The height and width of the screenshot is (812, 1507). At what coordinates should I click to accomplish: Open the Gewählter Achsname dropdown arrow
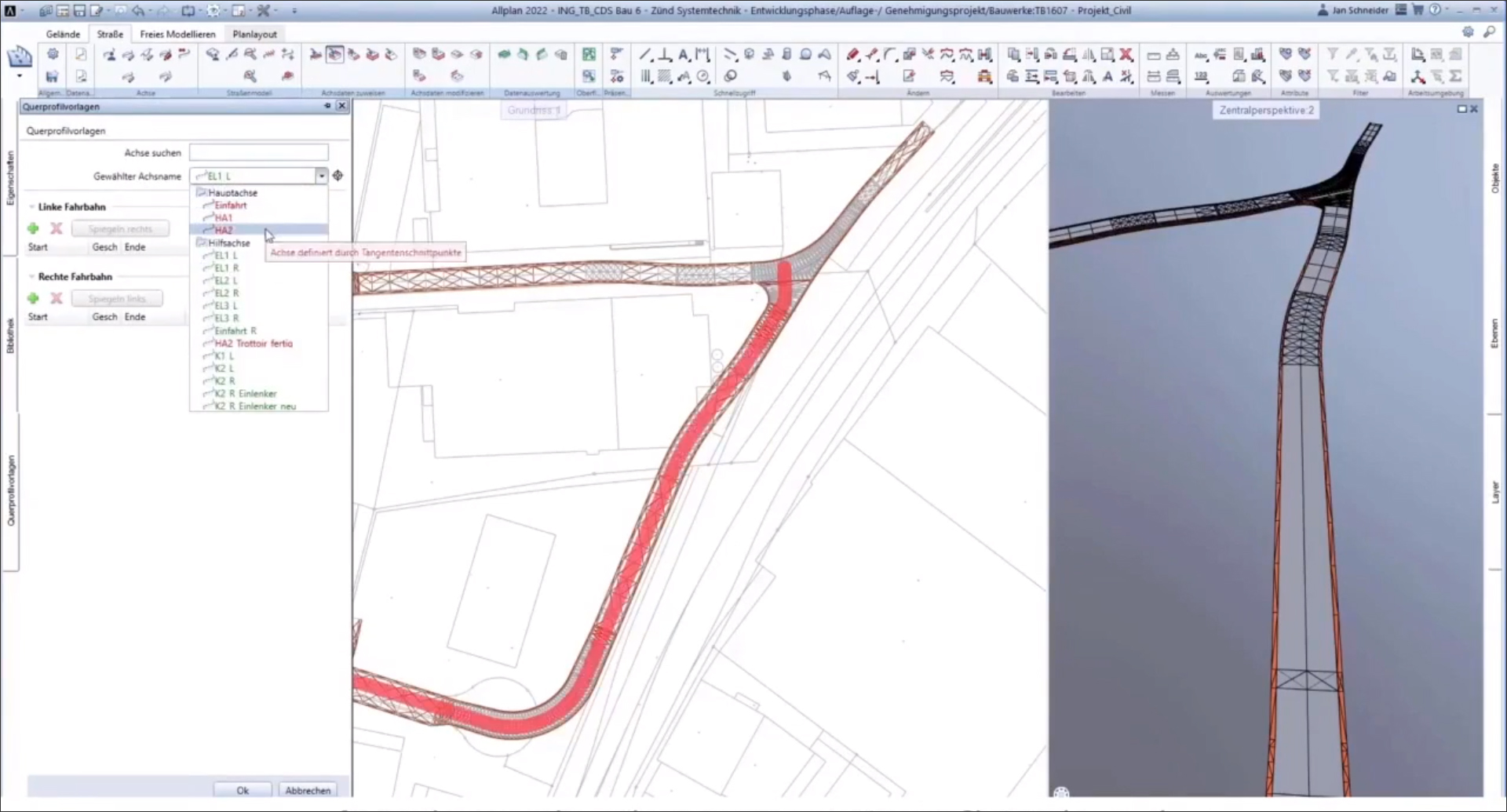coord(322,176)
